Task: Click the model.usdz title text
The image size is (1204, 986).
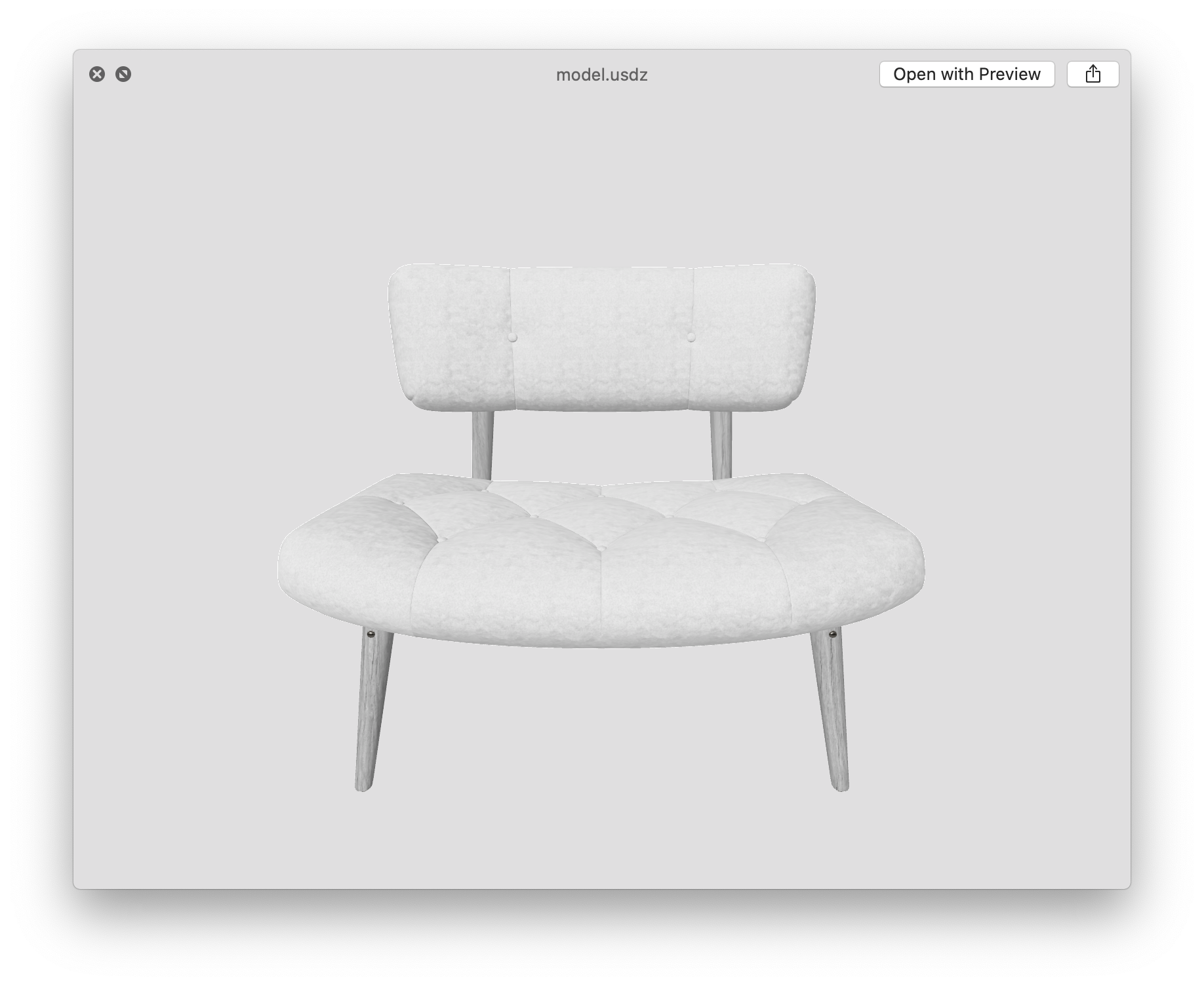Action: [602, 75]
